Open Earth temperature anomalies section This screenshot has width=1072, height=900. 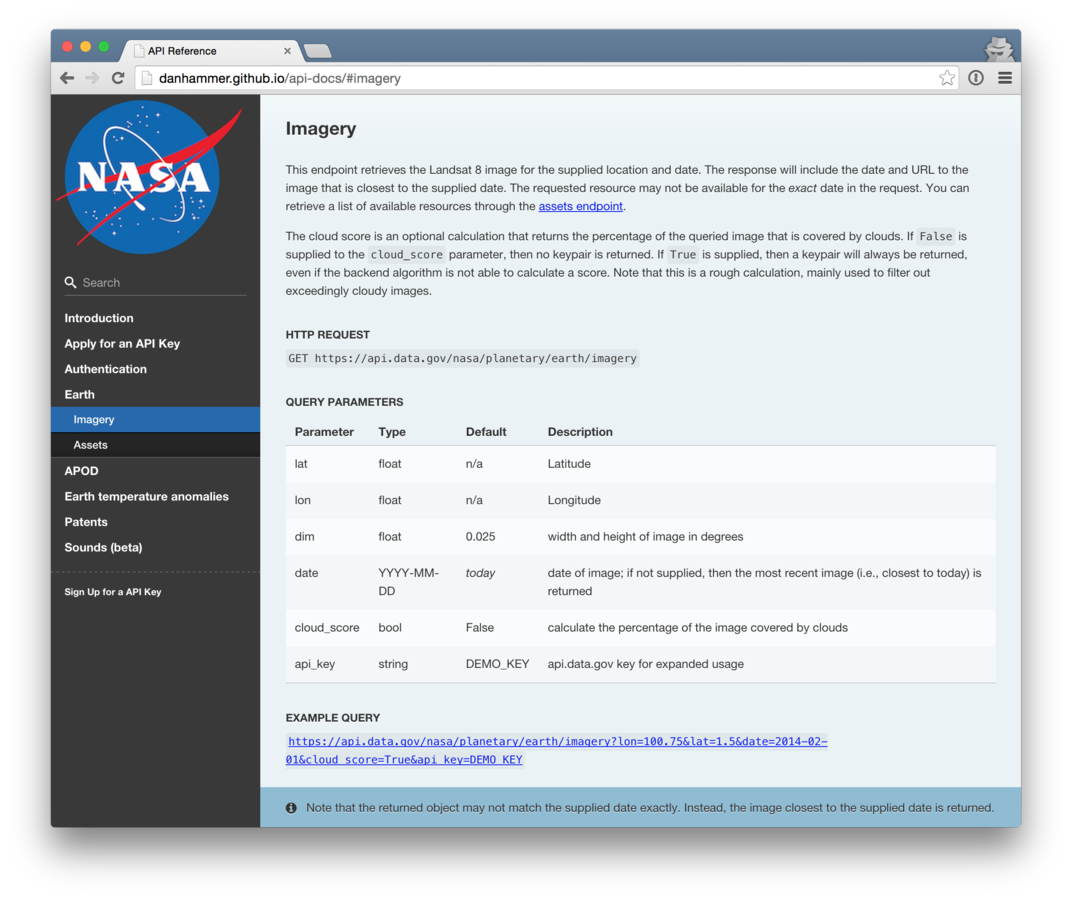point(146,496)
